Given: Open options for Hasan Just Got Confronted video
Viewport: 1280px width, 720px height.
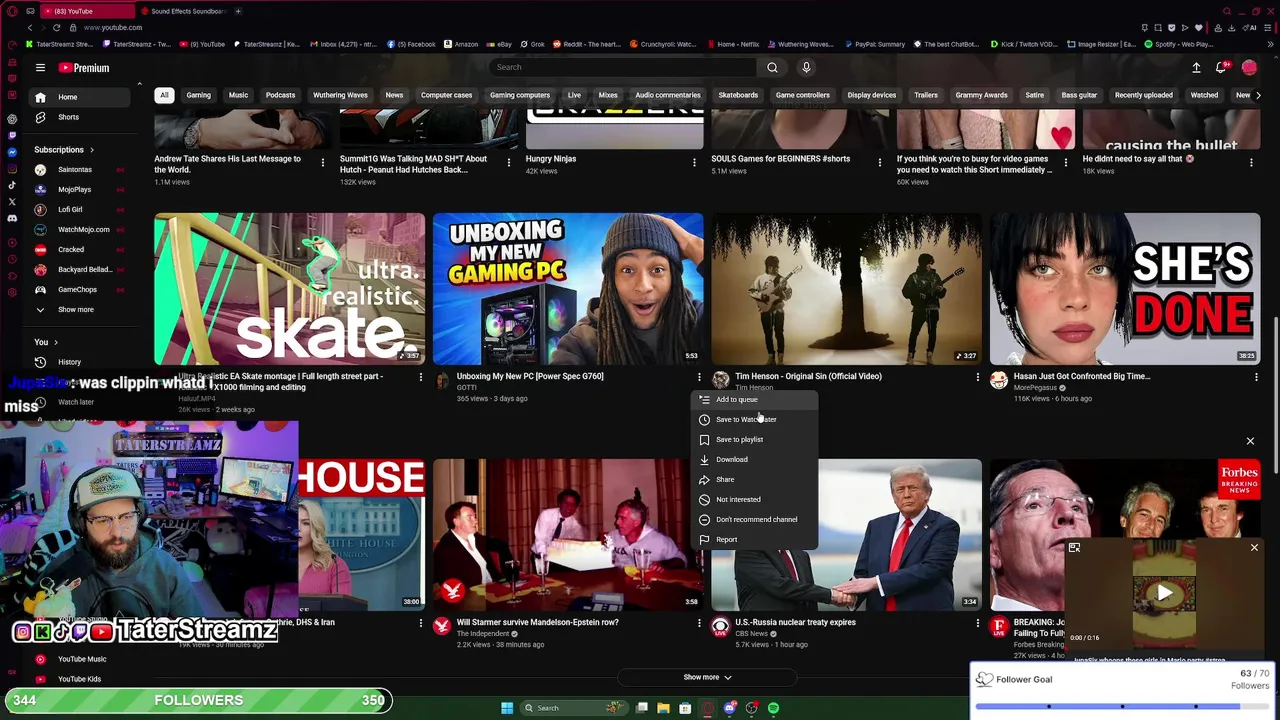Looking at the screenshot, I should point(1256,377).
